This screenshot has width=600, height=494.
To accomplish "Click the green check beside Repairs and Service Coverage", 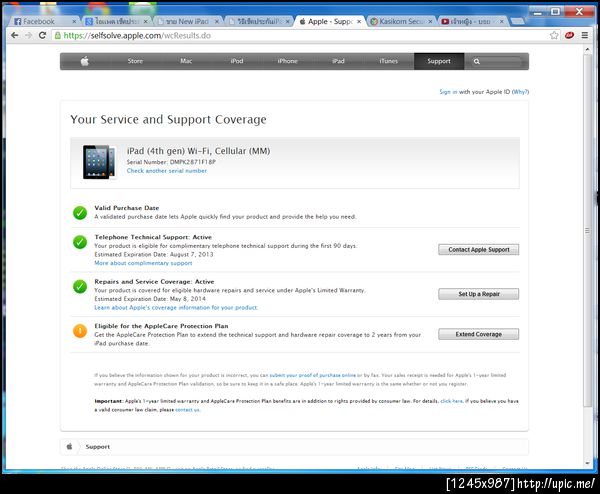I will click(x=80, y=286).
